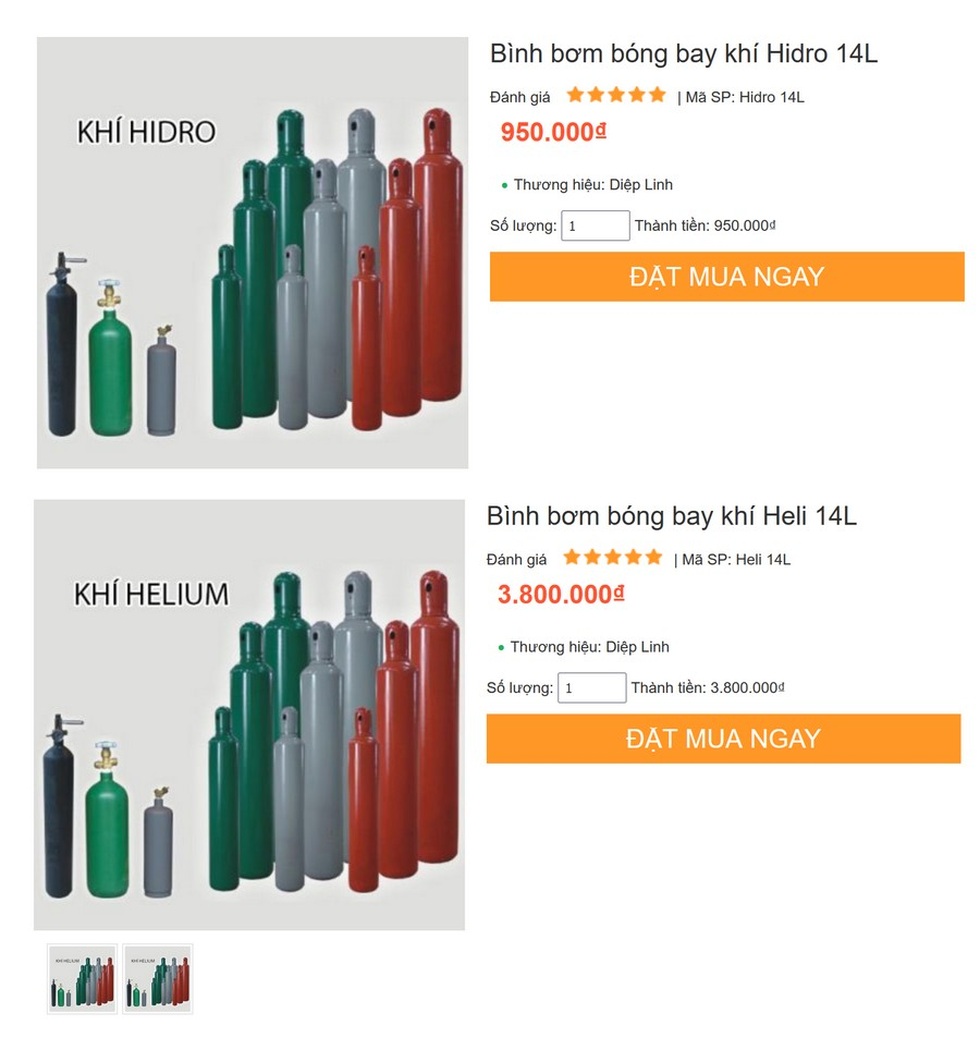Click the quantity field for Heli 14L

[591, 687]
